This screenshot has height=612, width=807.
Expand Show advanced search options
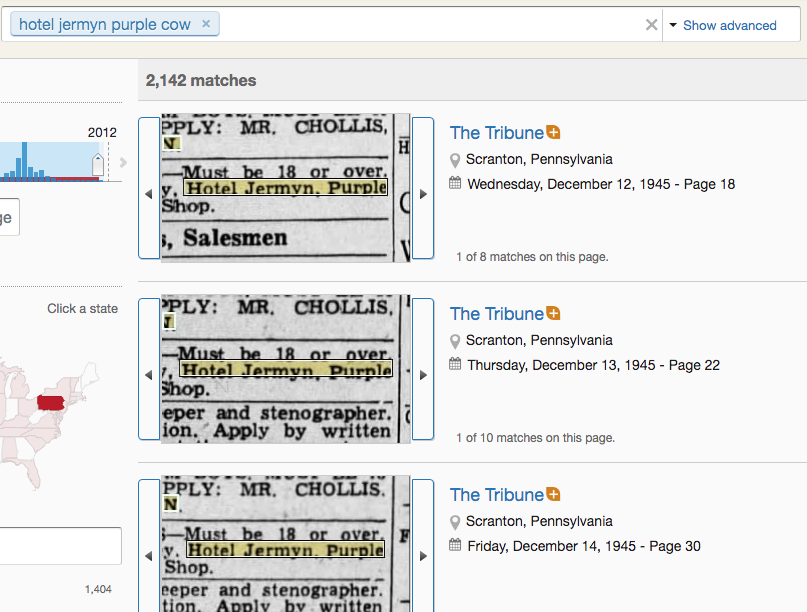point(722,26)
